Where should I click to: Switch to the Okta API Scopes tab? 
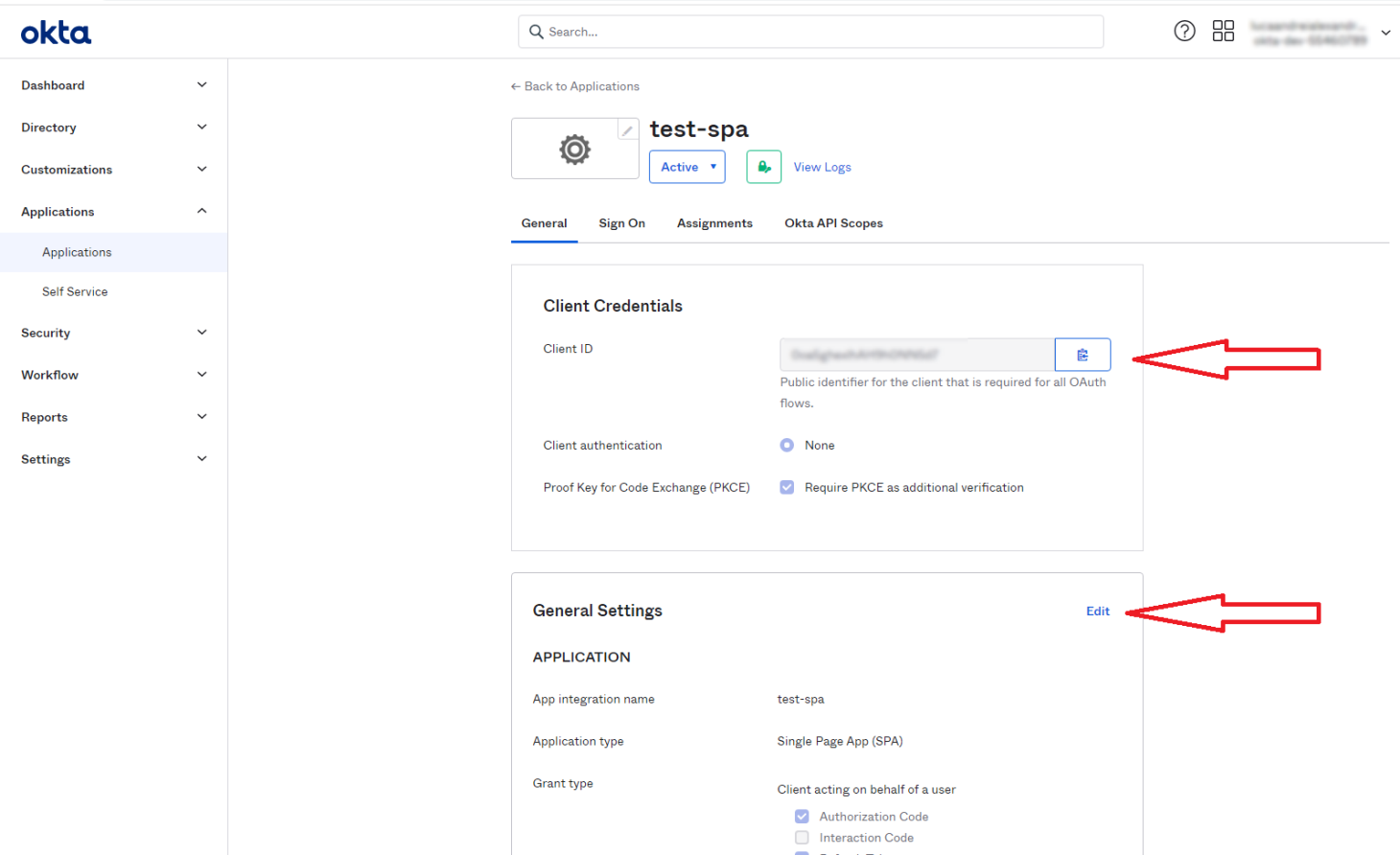[x=833, y=223]
